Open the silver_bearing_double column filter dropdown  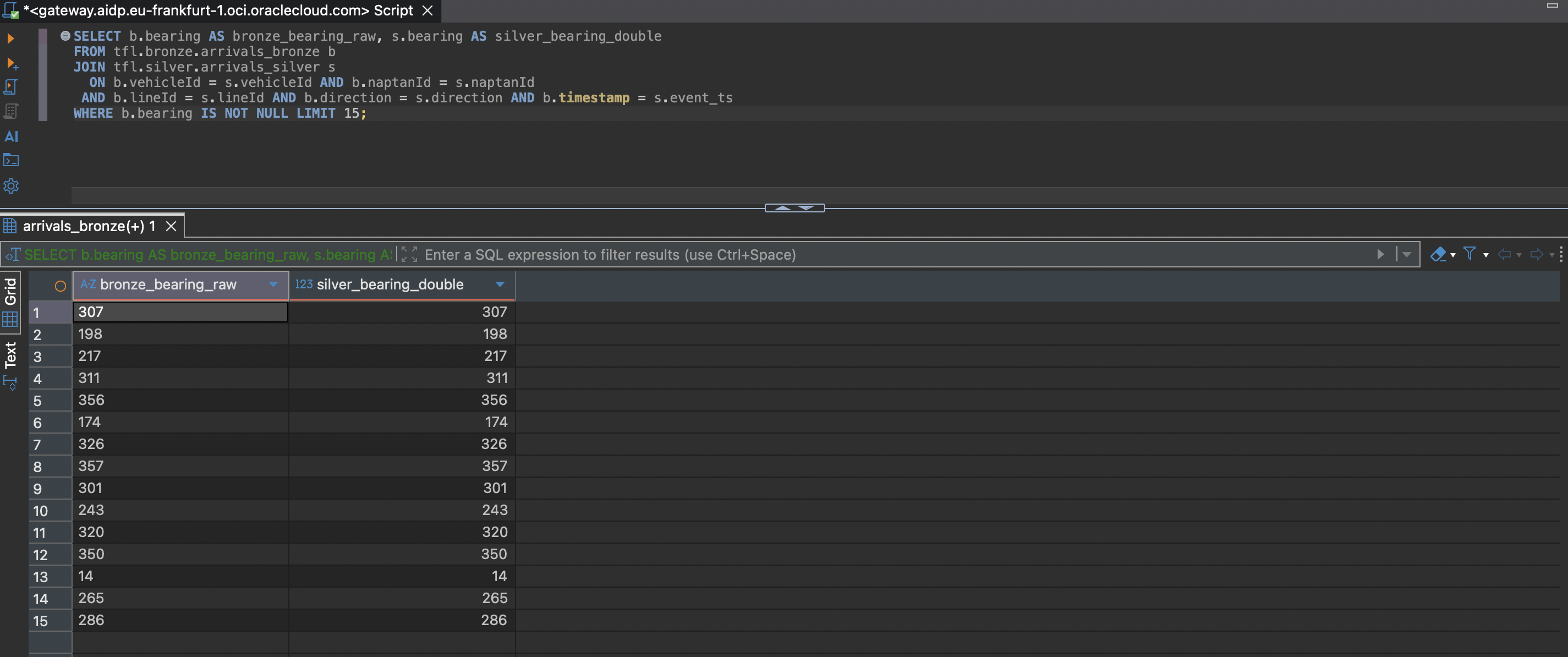pos(500,284)
